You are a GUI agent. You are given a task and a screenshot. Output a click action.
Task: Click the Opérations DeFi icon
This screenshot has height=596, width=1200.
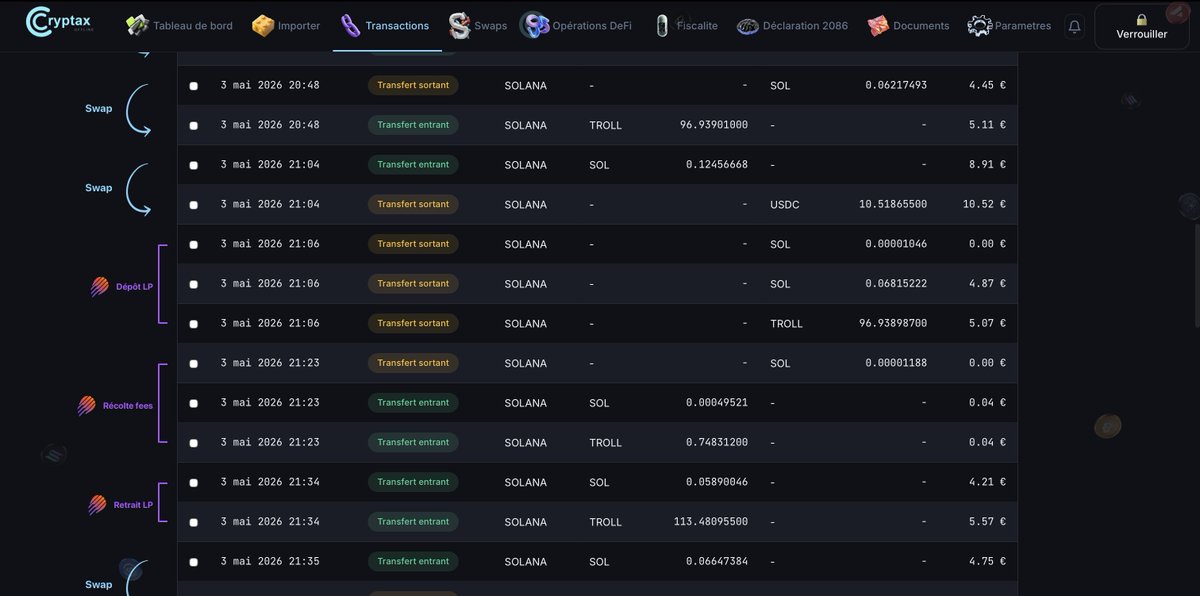click(535, 25)
